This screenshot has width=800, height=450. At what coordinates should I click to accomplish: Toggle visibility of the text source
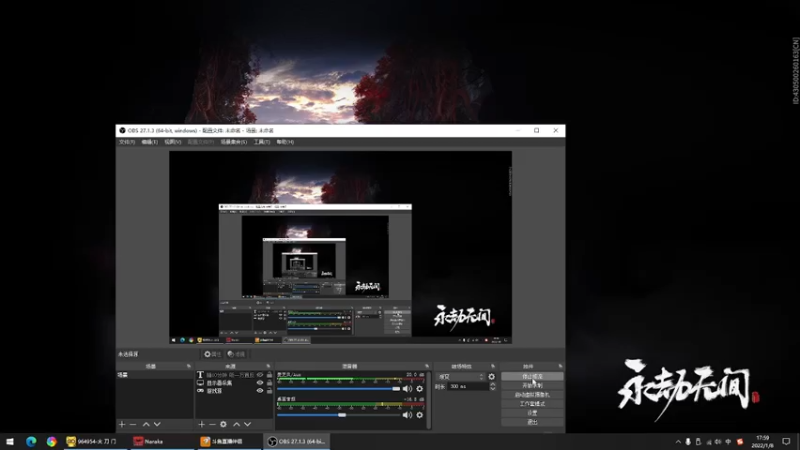260,375
